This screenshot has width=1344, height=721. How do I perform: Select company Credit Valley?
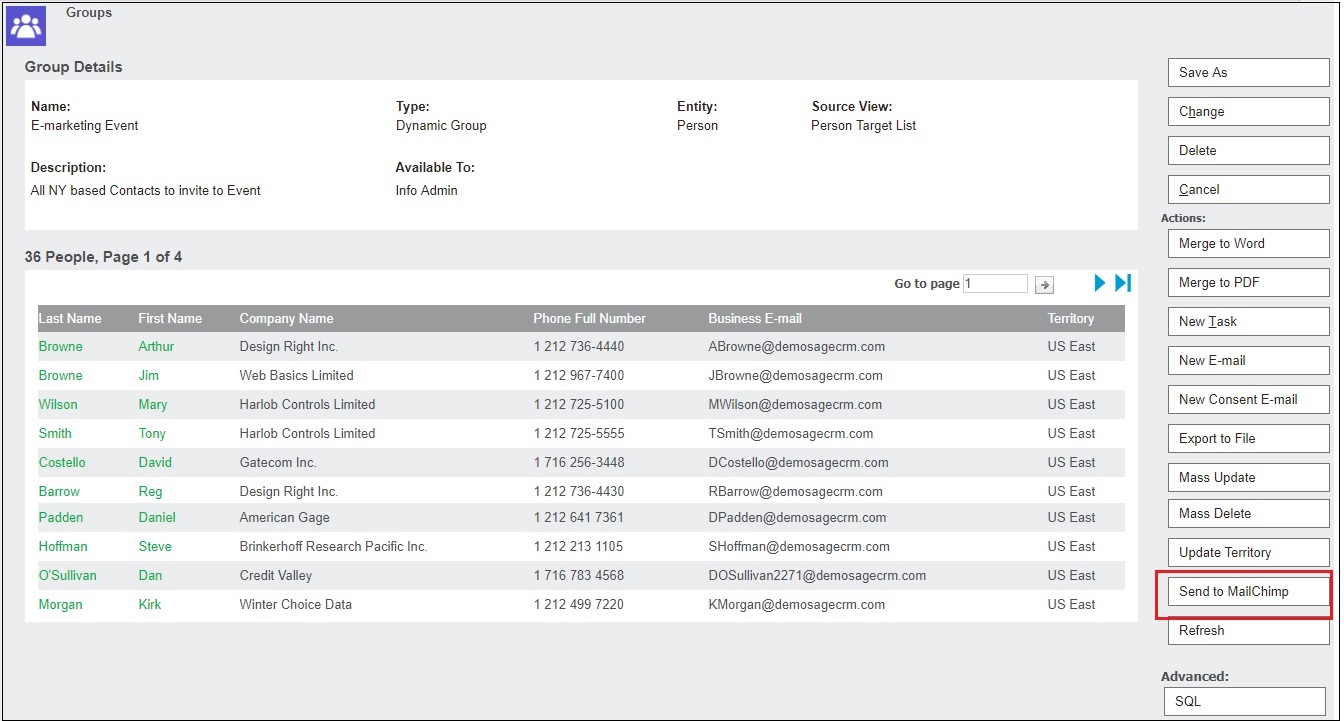click(276, 575)
